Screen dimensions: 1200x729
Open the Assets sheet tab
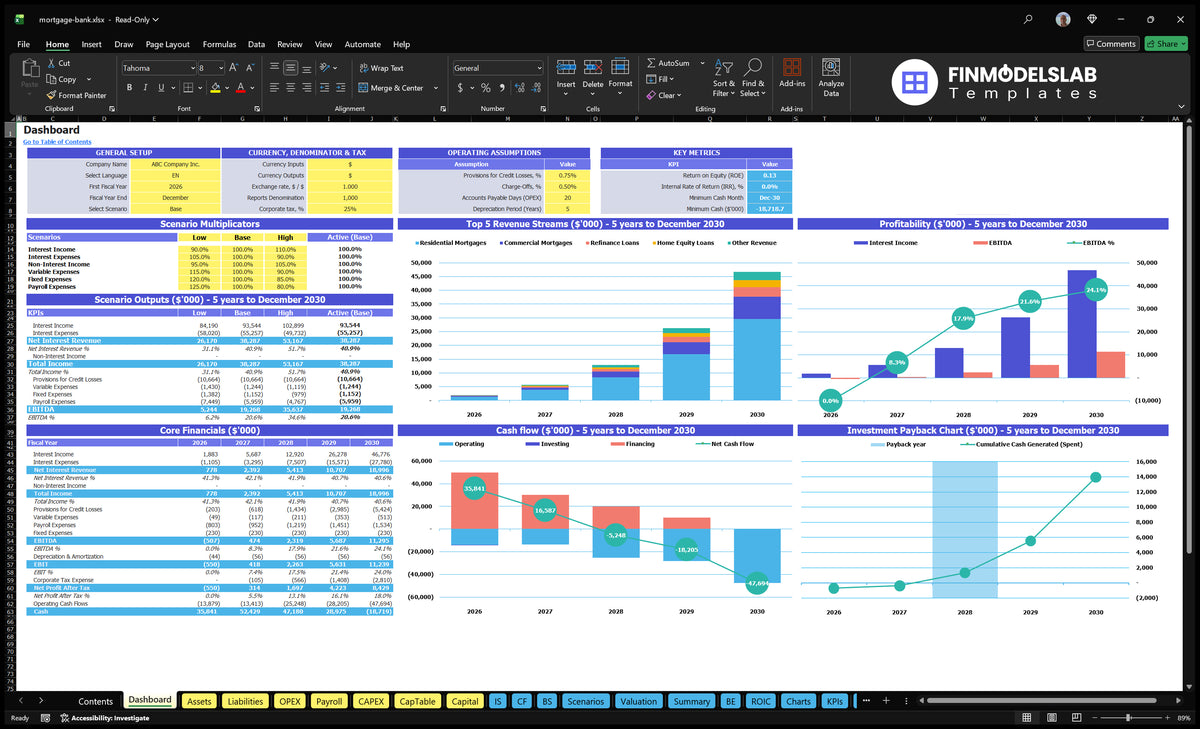(199, 701)
